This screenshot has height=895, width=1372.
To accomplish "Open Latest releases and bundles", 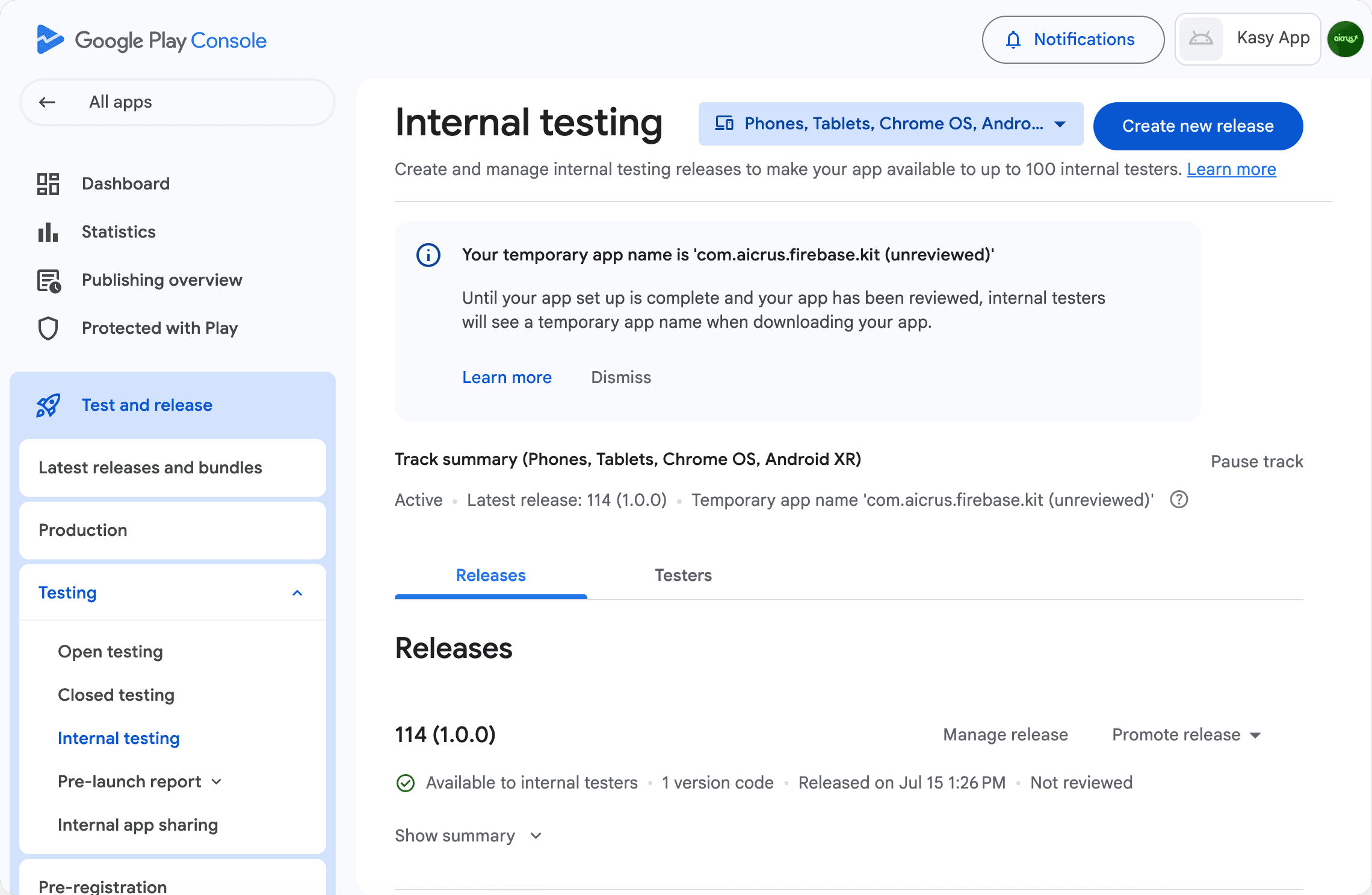I will click(173, 468).
